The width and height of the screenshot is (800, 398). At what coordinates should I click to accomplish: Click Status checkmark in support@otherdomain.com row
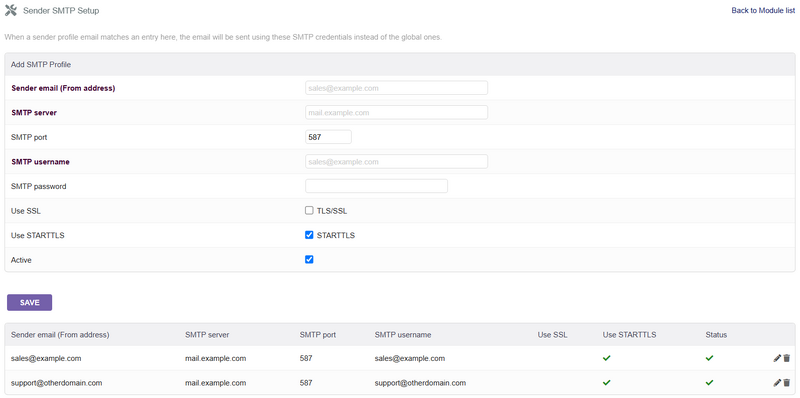pyautogui.click(x=709, y=382)
